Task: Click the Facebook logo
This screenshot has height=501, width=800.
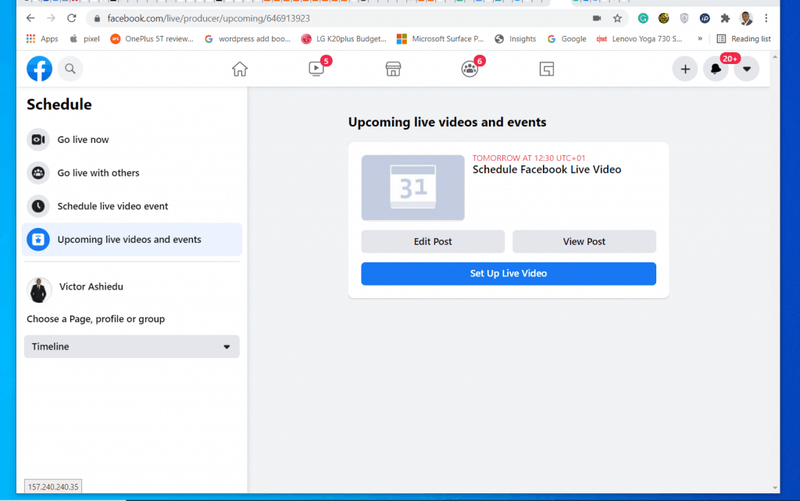Action: (39, 68)
